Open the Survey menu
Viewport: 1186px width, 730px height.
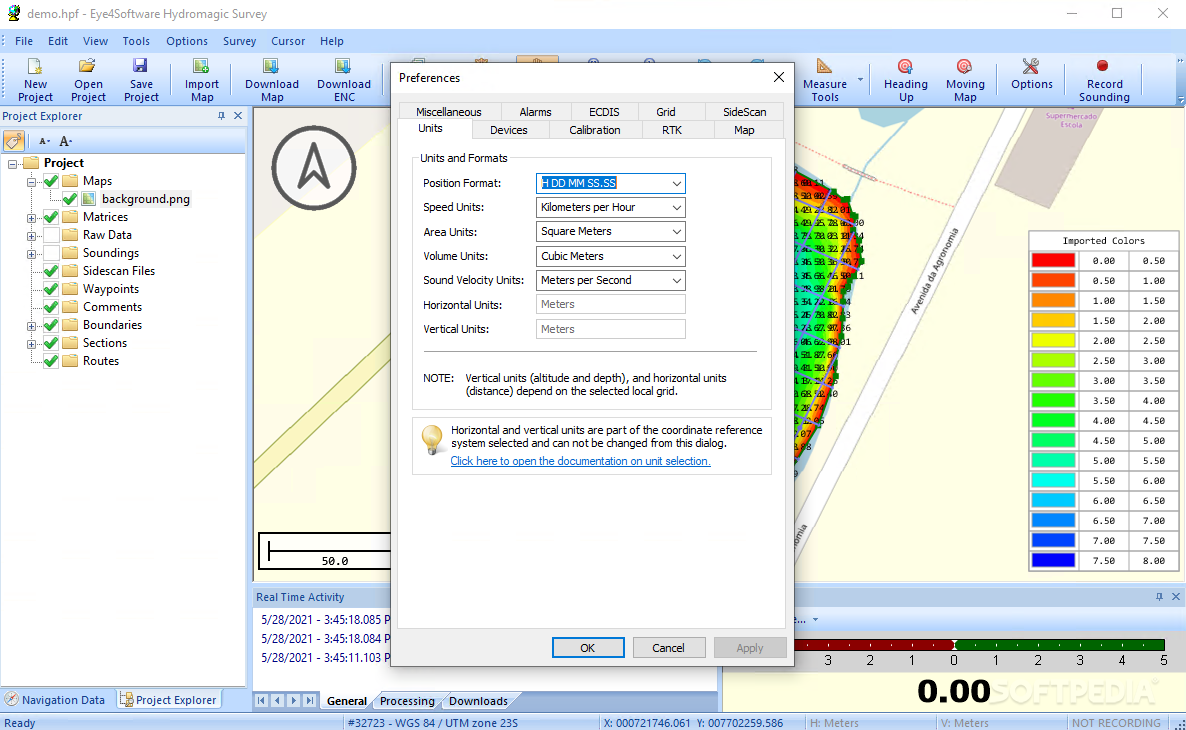[x=239, y=41]
